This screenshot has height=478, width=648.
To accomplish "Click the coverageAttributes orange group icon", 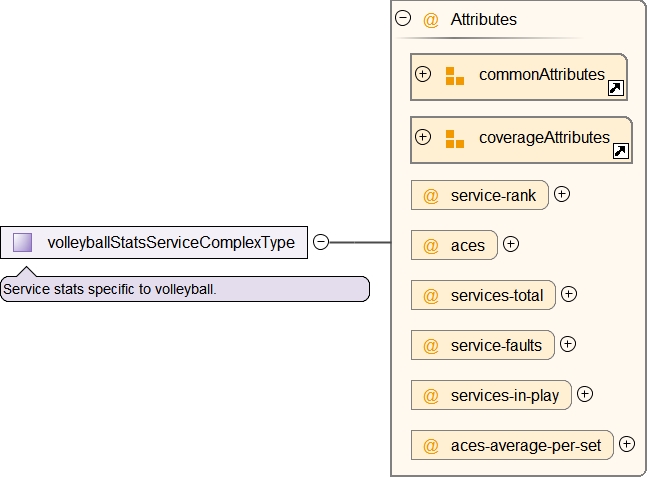I will coord(455,139).
